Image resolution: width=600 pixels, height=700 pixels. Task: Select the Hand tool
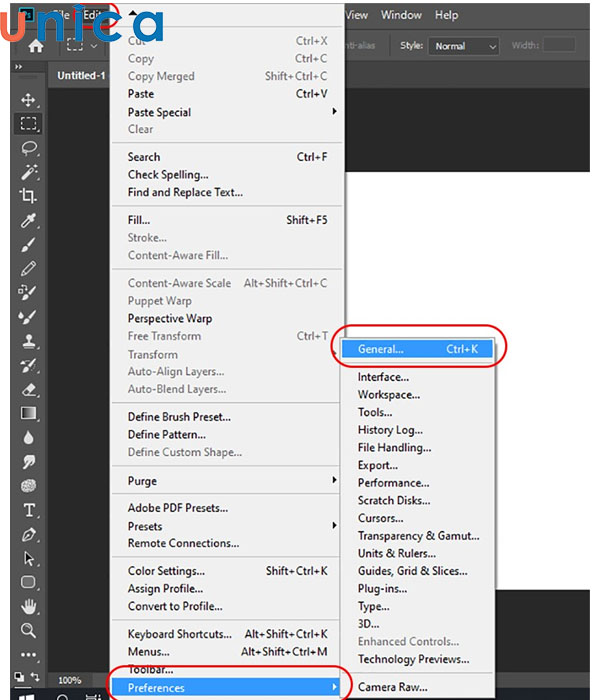click(29, 606)
